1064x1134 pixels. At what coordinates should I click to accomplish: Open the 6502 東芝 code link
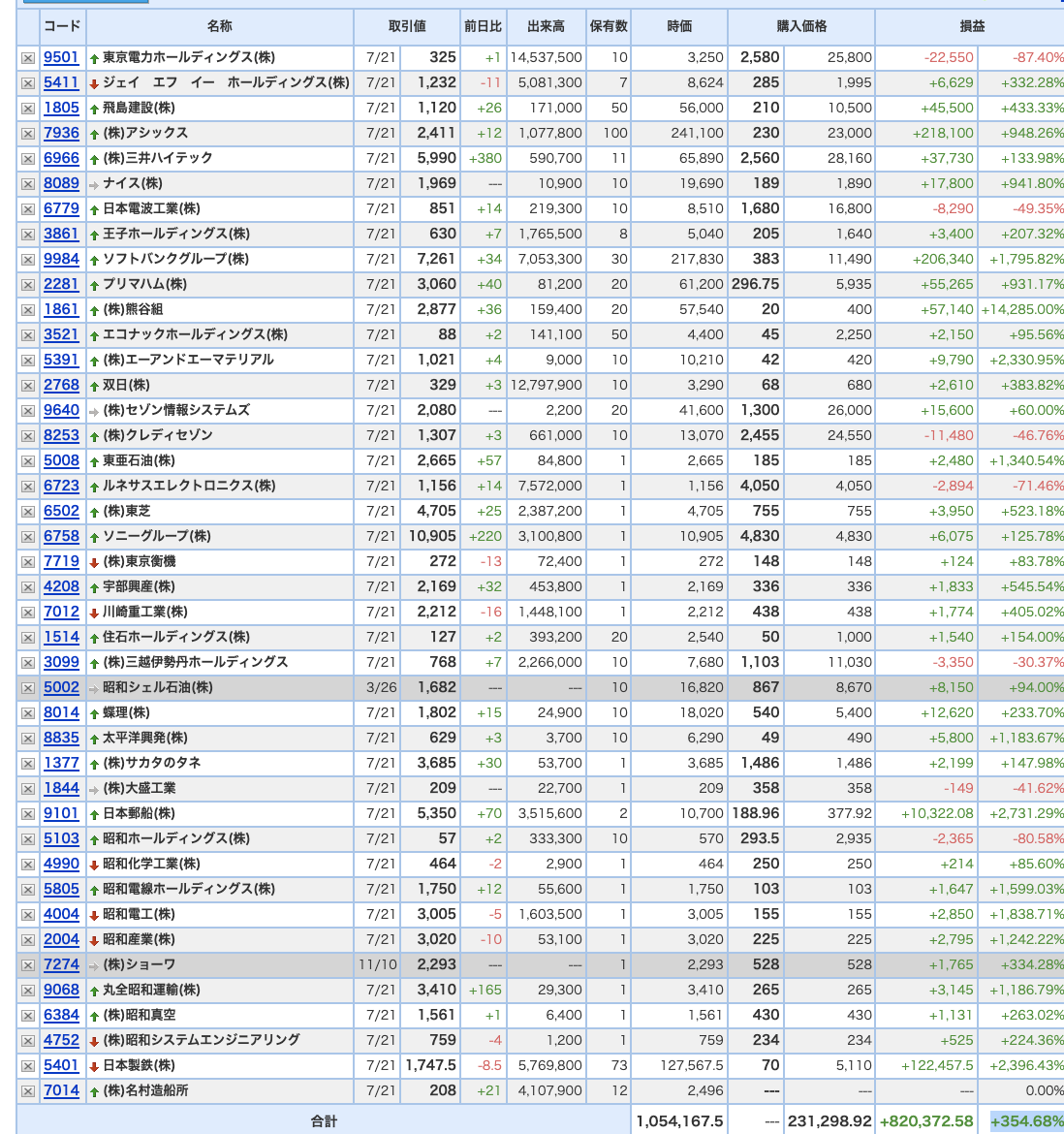[61, 512]
